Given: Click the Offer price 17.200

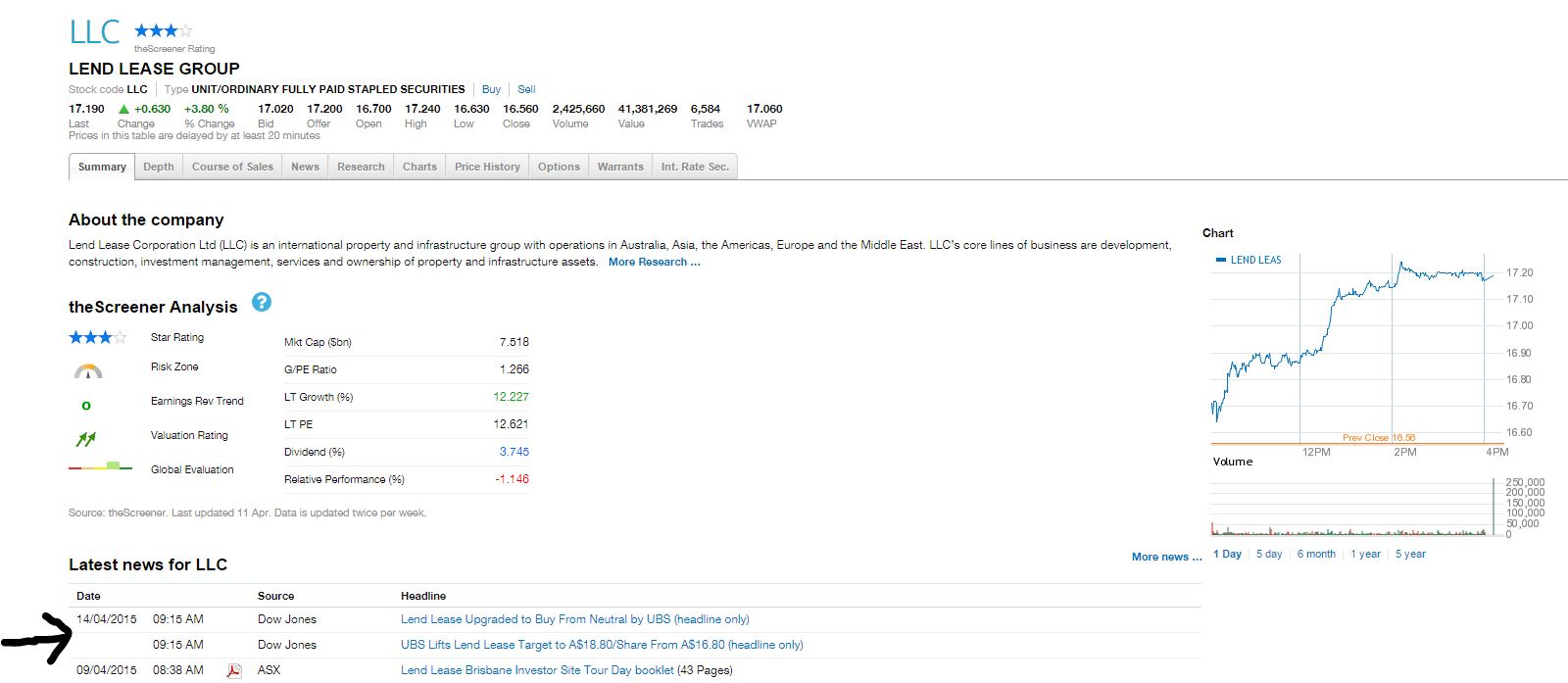Looking at the screenshot, I should (324, 109).
